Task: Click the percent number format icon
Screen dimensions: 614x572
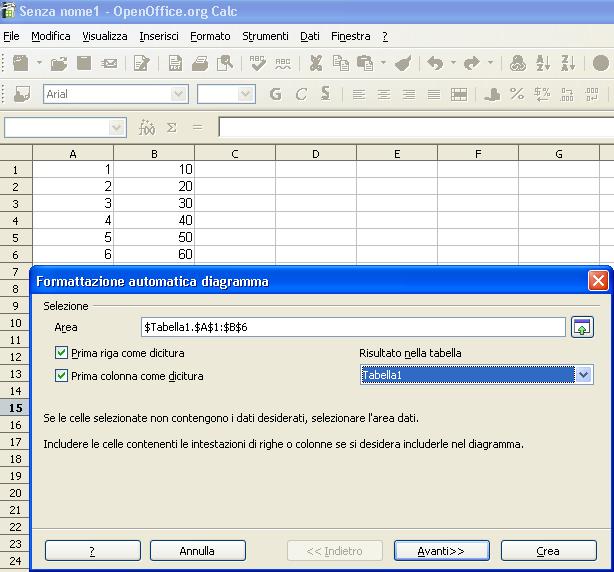Action: [x=517, y=94]
